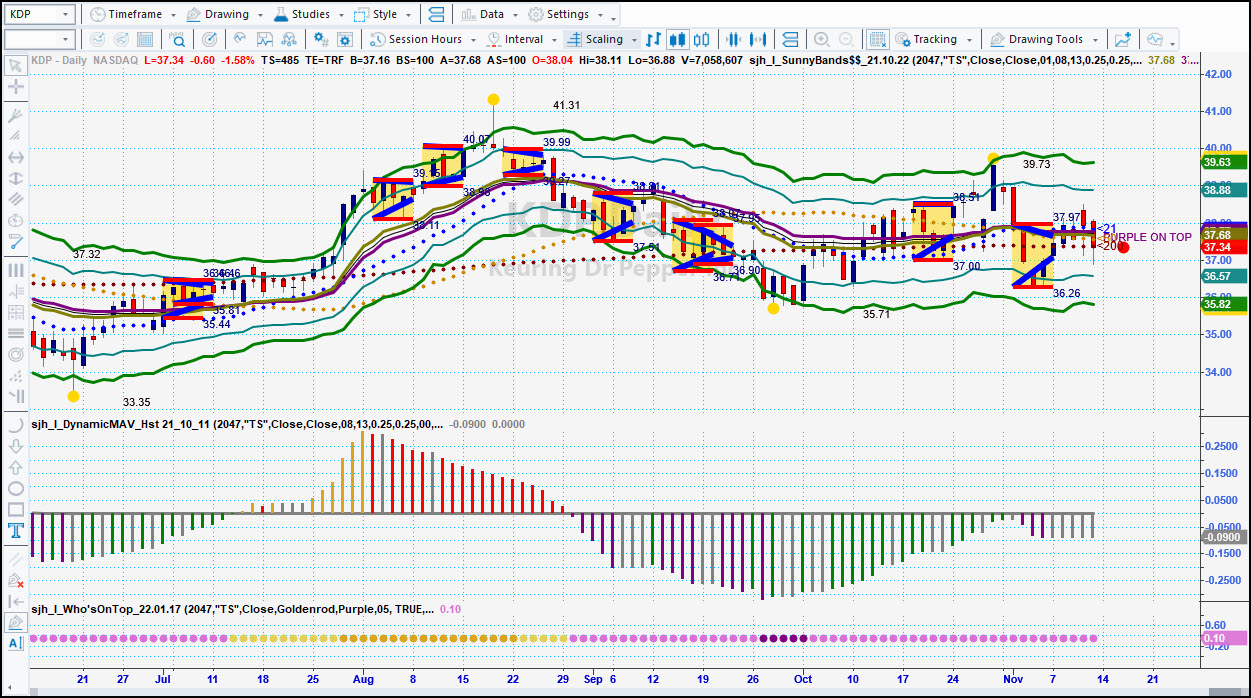The height and width of the screenshot is (698, 1251).
Task: Select the pointer tool in drawing sidebar
Action: (x=16, y=66)
